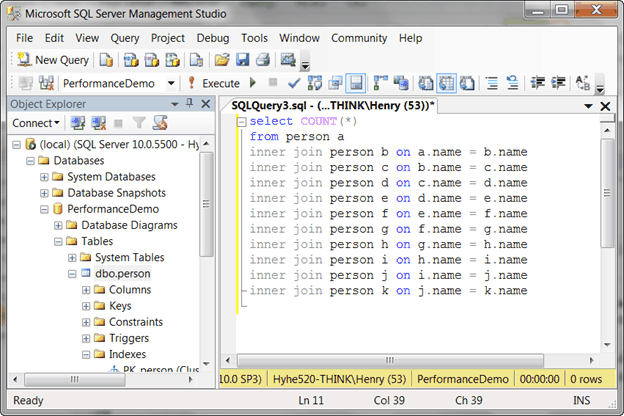Open the File menu
The image size is (624, 416).
click(24, 38)
